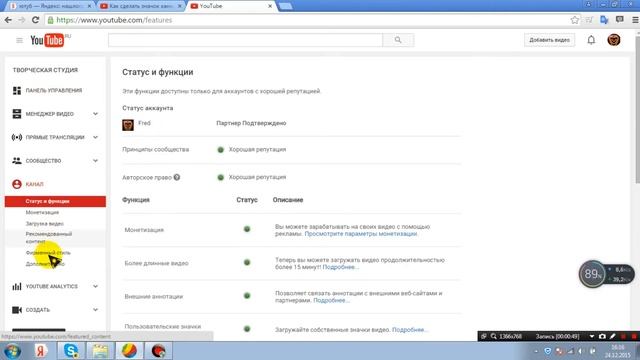Viewport: 640px width, 360px height.
Task: Click in the YouTube search field
Action: coord(245,40)
